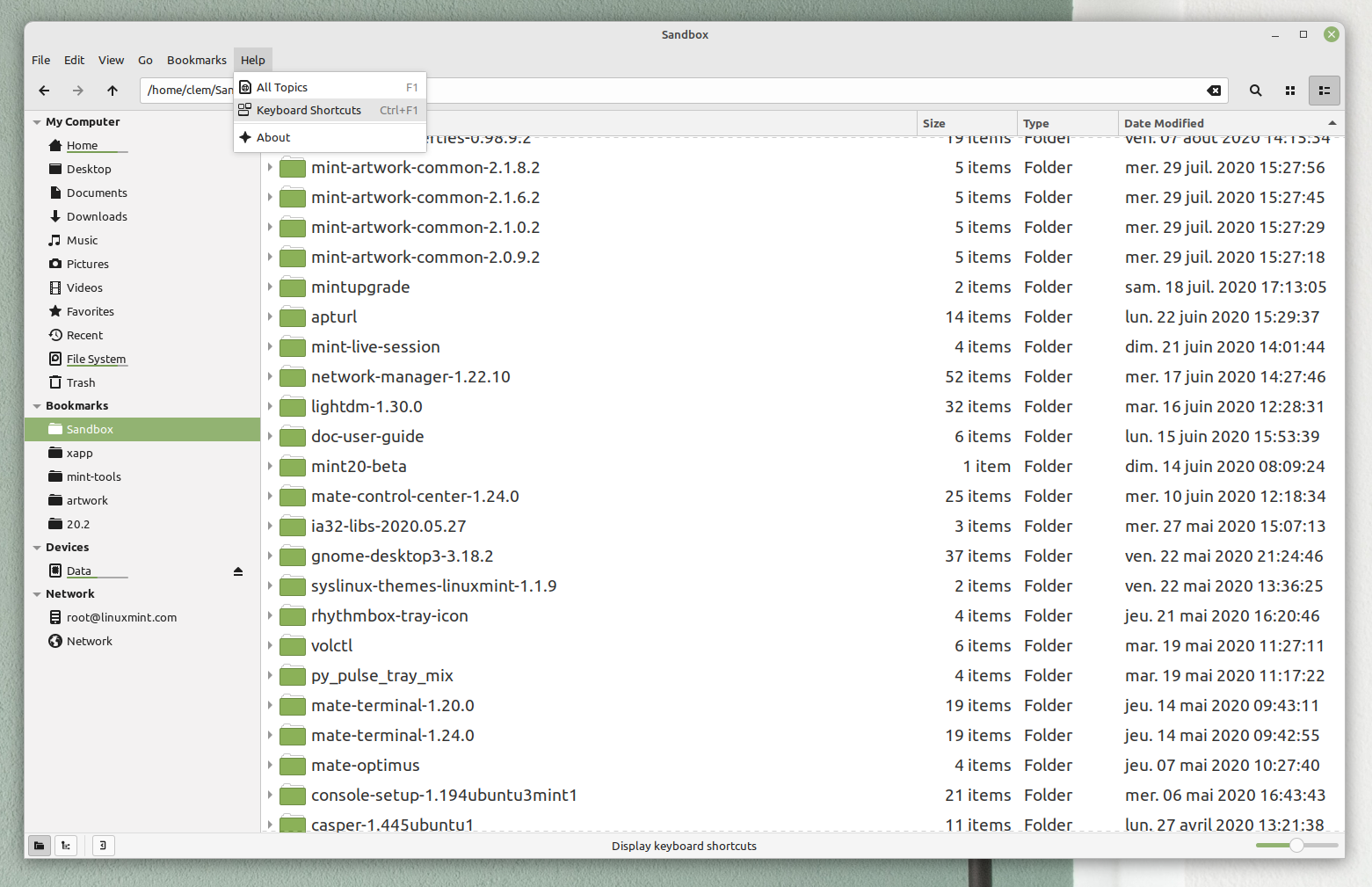Screen dimensions: 1372x887
Task: Sort files by Date Modified column
Action: point(1164,123)
